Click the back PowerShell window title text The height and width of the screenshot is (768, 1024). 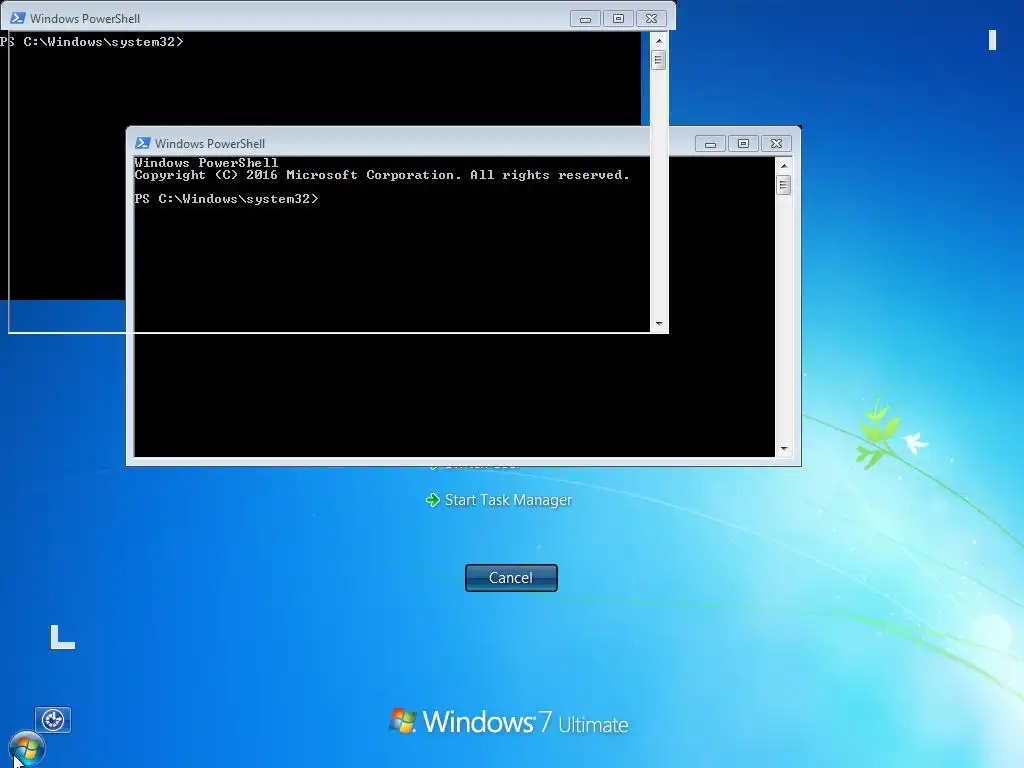point(85,19)
